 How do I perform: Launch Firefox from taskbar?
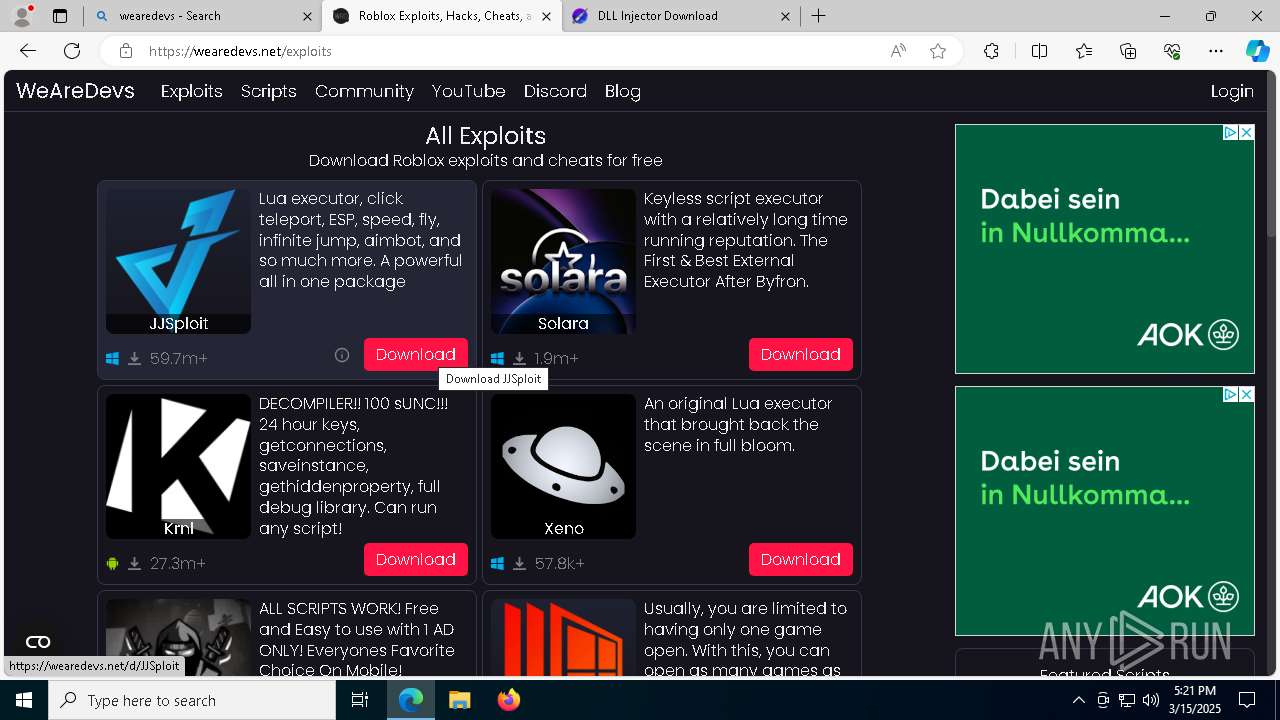508,700
